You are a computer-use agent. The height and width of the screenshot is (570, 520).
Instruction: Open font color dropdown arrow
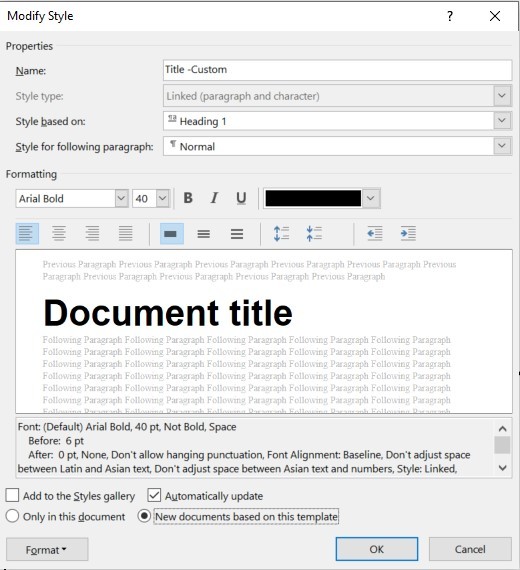point(371,198)
